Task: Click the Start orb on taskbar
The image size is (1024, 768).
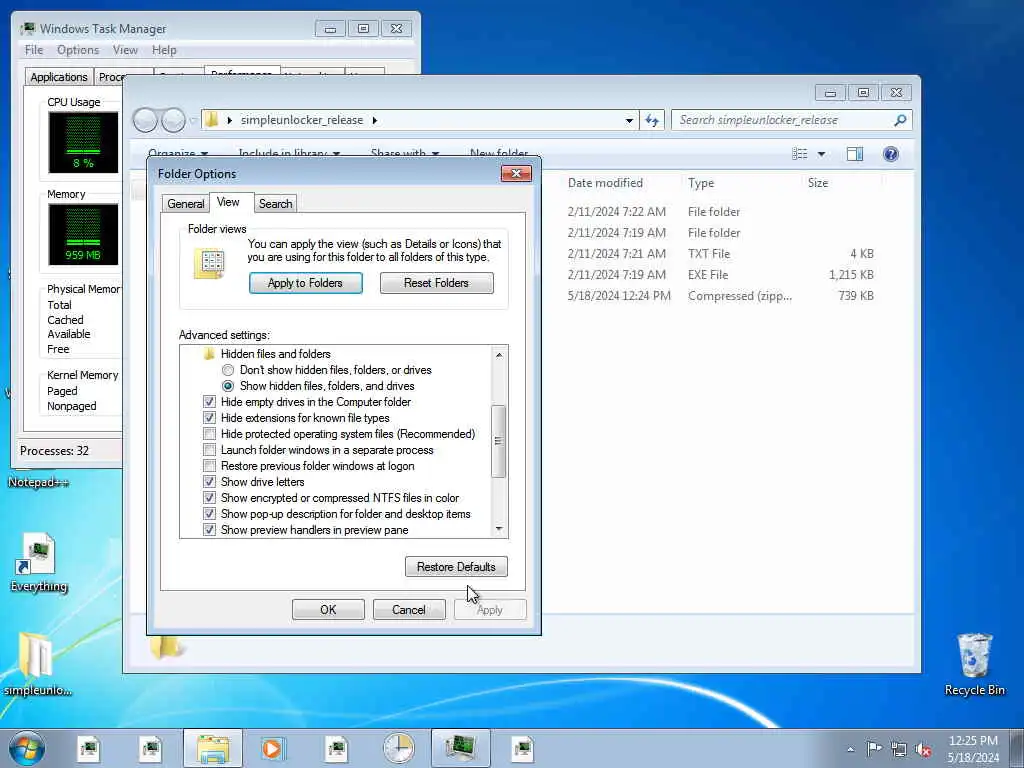Action: point(27,748)
